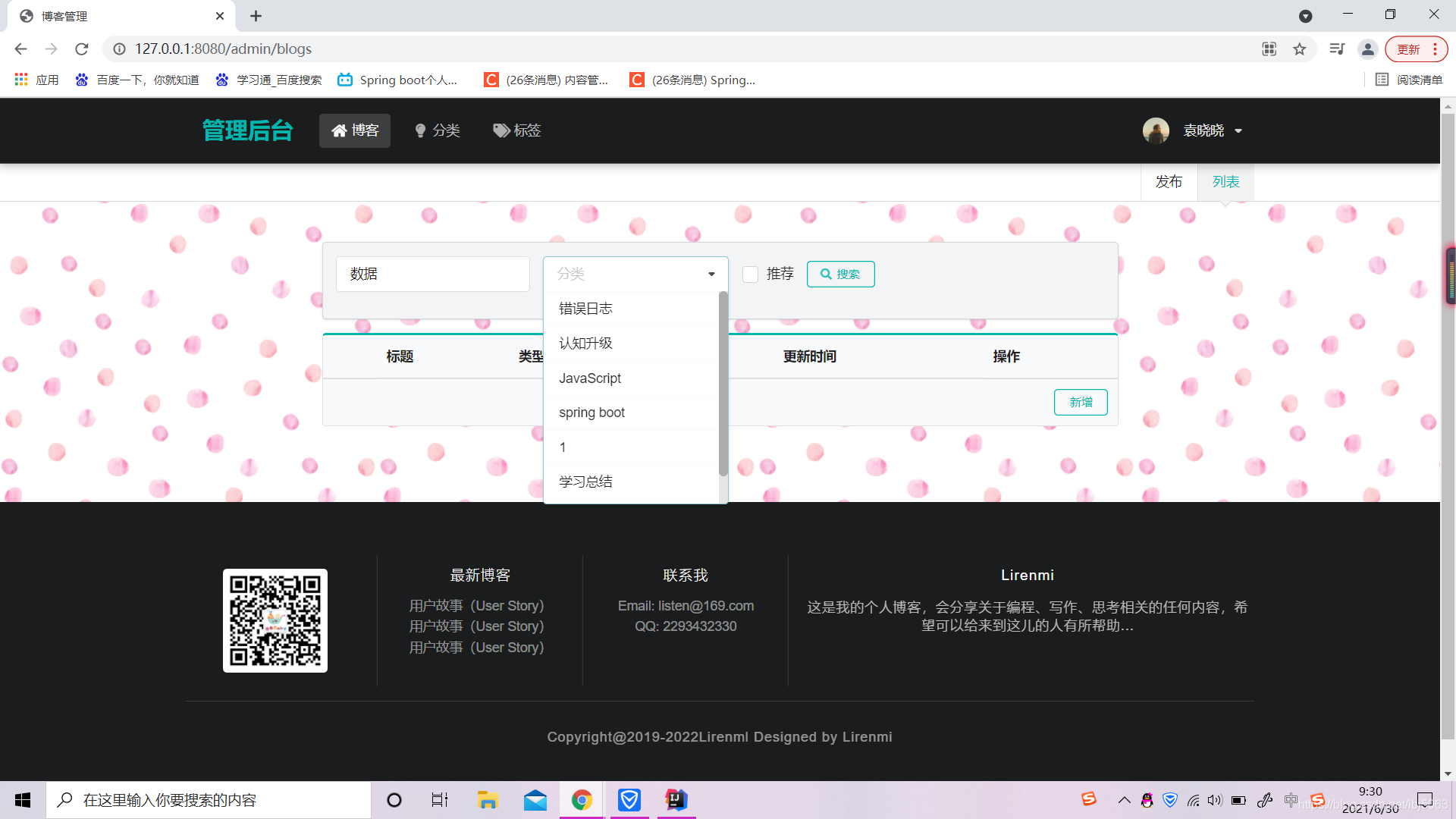Viewport: 1456px width, 819px height.
Task: Click the user avatar photo in the header
Action: point(1156,130)
